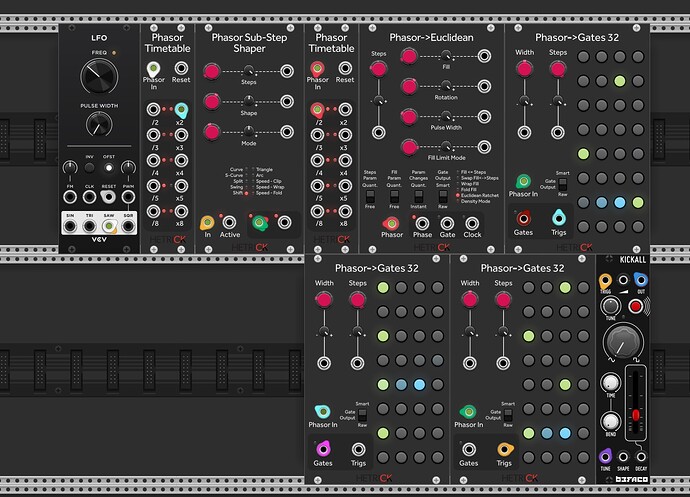This screenshot has width=690, height=497.
Task: Click the Mode CV input jack on Sub-Step Shaper
Action: tap(287, 132)
